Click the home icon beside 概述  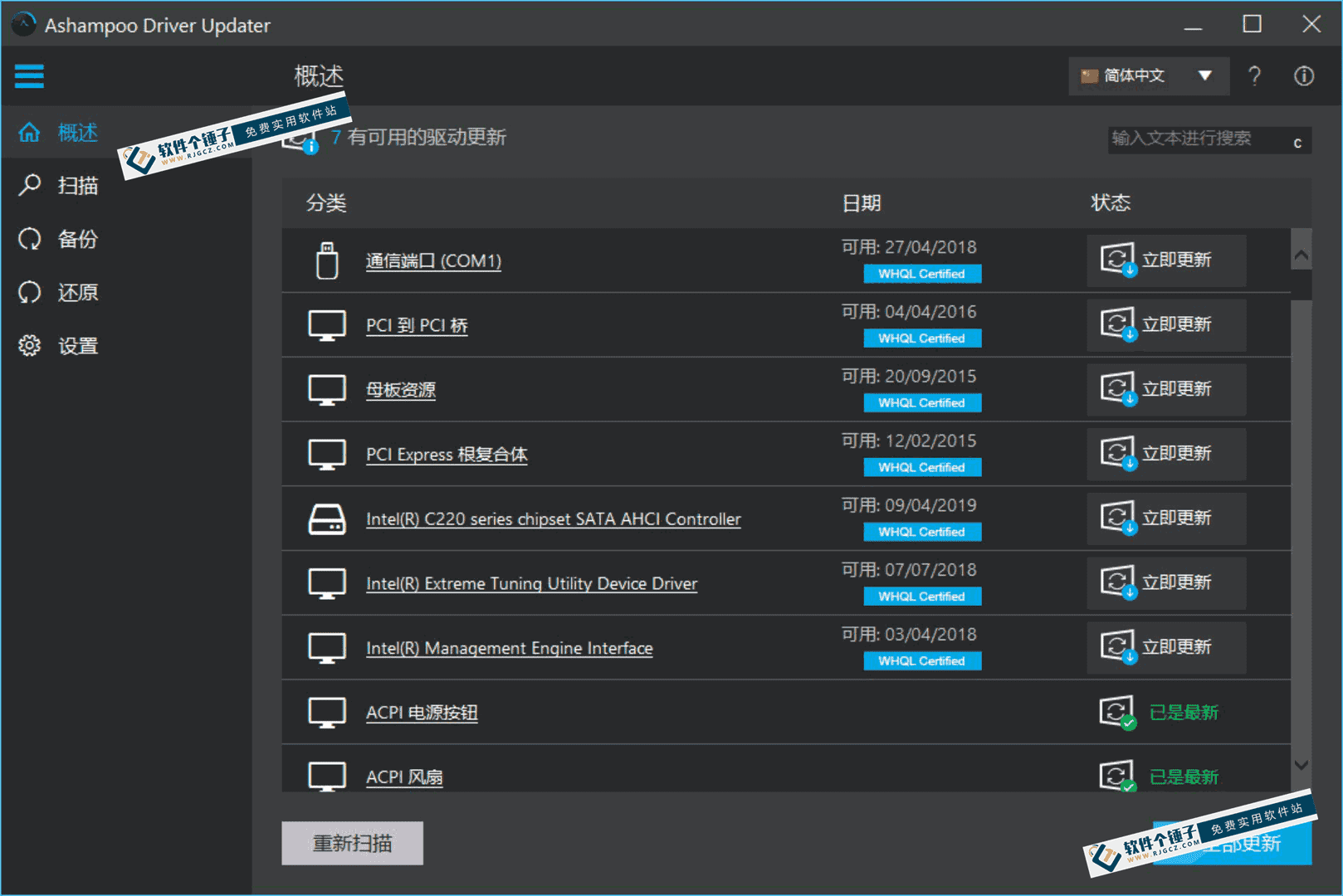pyautogui.click(x=29, y=132)
